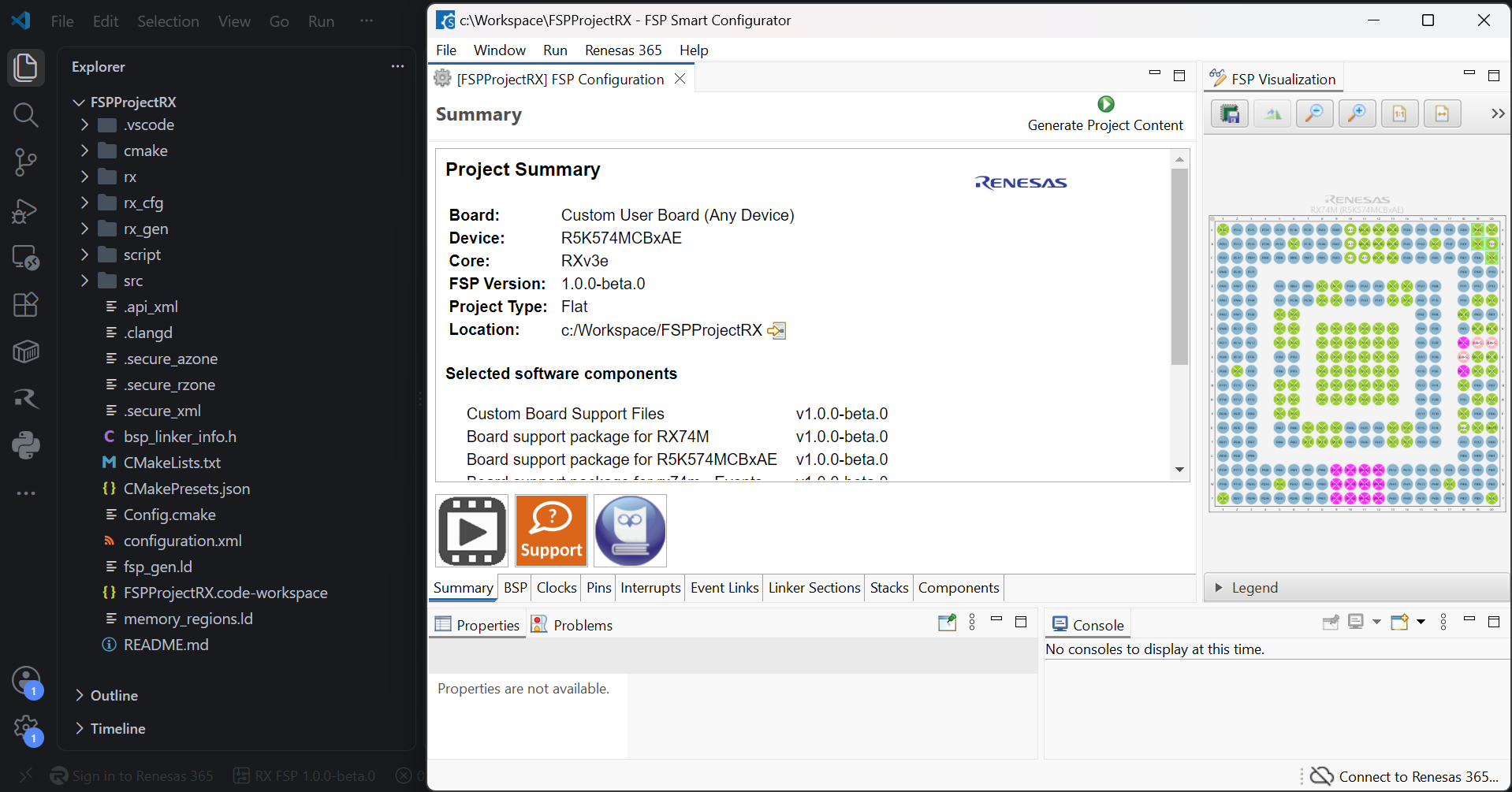The height and width of the screenshot is (792, 1512).
Task: Open Run and Debug view icon
Action: pyautogui.click(x=26, y=210)
